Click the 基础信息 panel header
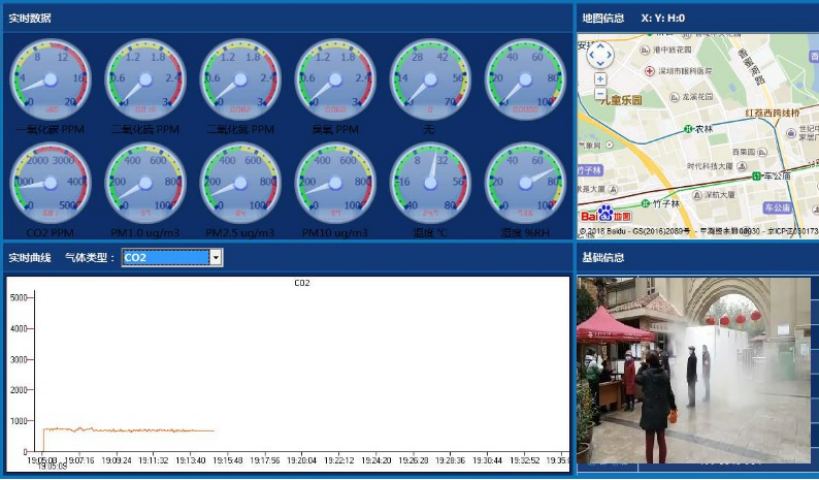Viewport: 819px width, 480px height. [x=603, y=257]
